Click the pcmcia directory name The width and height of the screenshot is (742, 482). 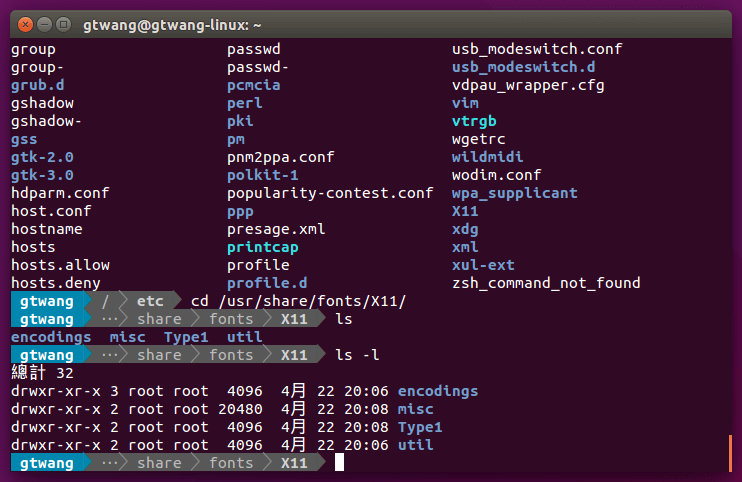coord(254,85)
